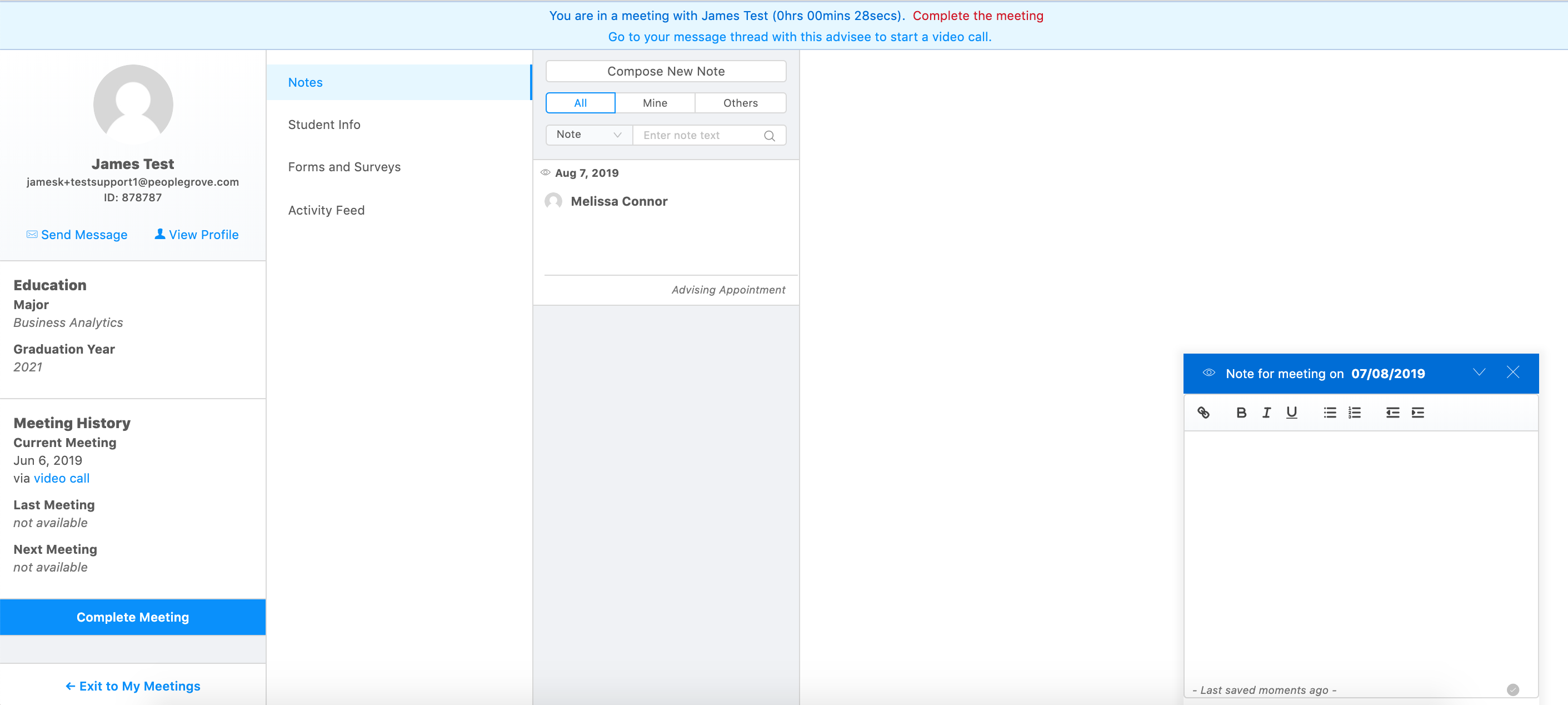Open Melissa Connor's Aug 7 note
The image size is (1568, 705).
pyautogui.click(x=666, y=232)
